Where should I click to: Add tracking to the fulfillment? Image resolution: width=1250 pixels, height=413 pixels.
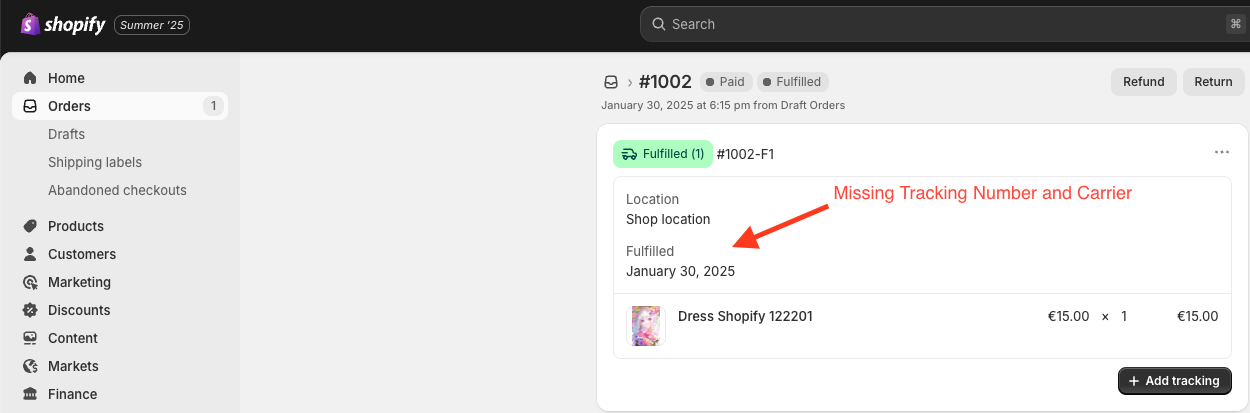(1174, 381)
